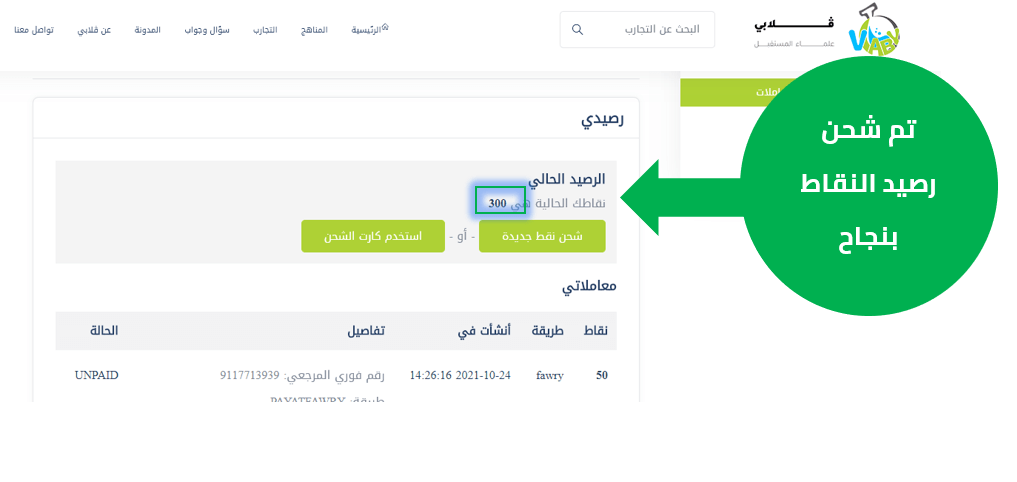Image resolution: width=1017 pixels, height=482 pixels.
Task: Open the تواصل معنا contact page
Action: (35, 30)
